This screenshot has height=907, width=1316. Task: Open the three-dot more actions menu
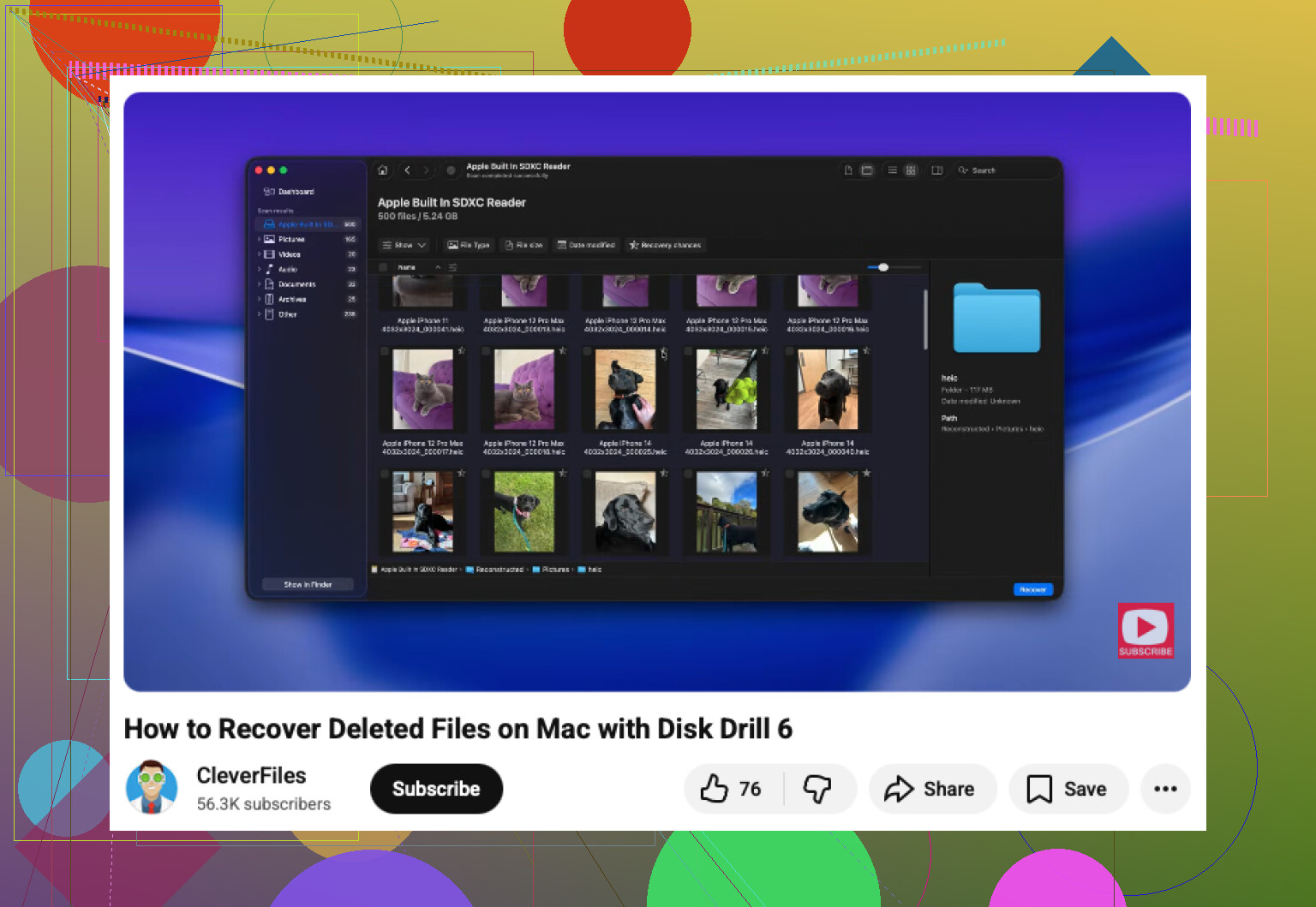[1165, 789]
